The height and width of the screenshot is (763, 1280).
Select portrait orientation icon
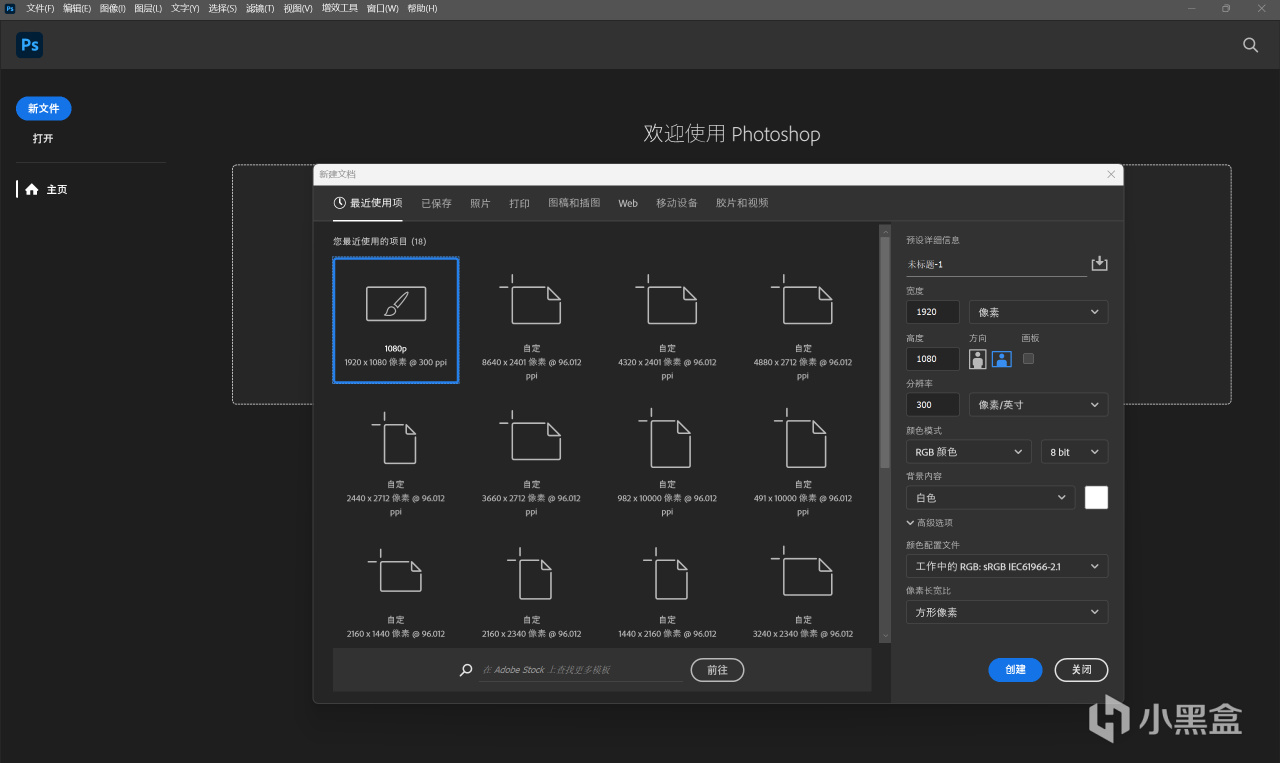(977, 359)
